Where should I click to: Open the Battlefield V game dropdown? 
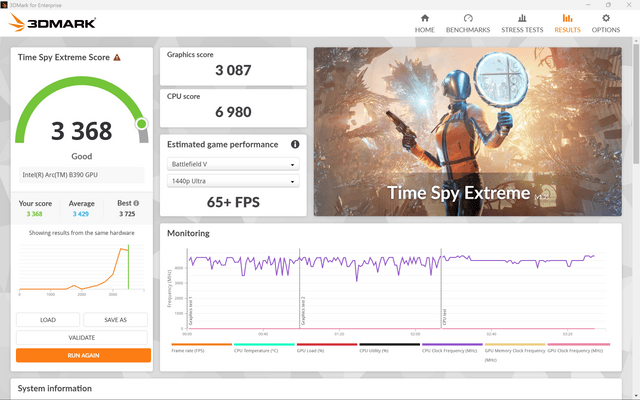click(233, 164)
